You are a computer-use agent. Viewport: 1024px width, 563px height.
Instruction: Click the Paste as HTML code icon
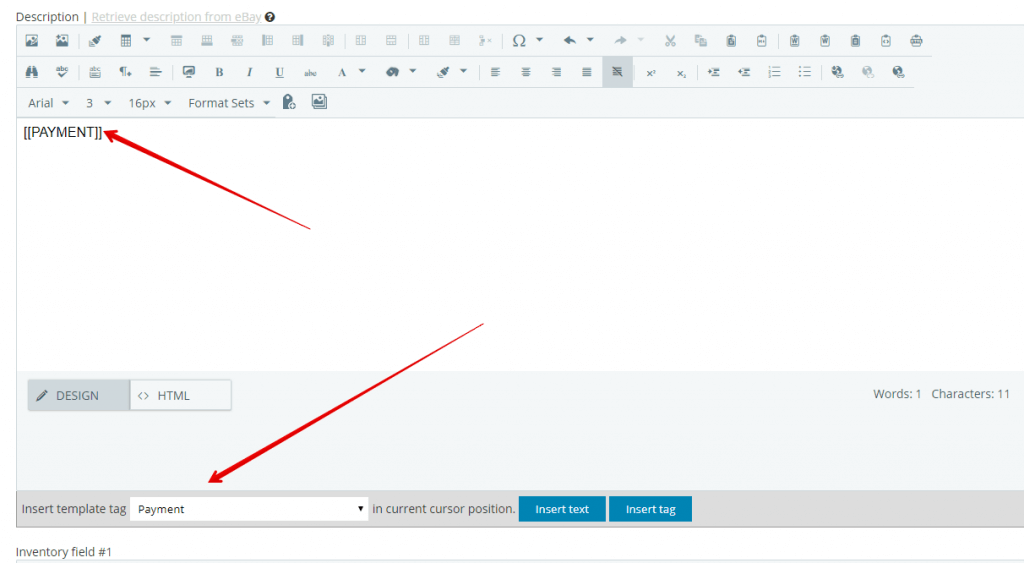click(886, 40)
